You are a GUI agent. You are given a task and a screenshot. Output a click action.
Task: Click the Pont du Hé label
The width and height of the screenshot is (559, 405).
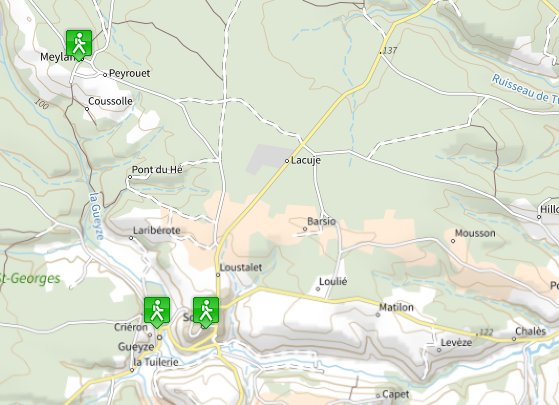point(157,169)
